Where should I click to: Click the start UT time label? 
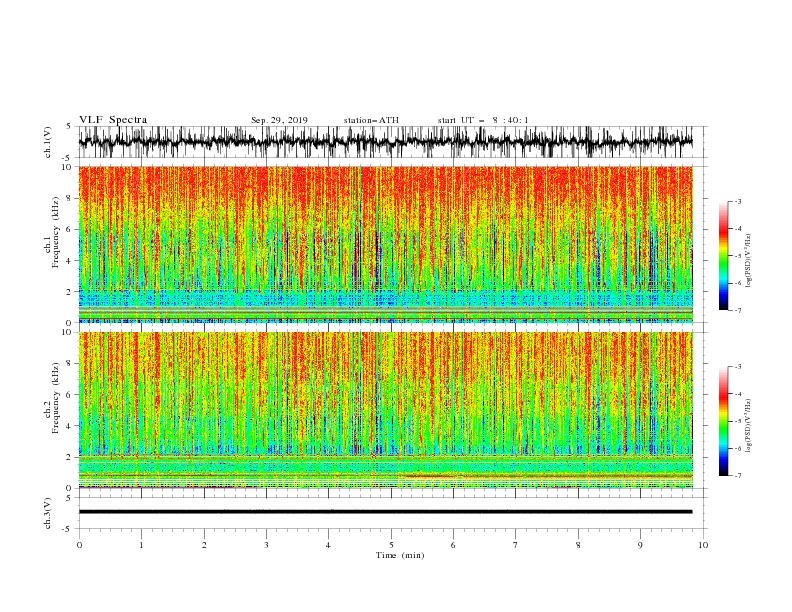tap(483, 120)
